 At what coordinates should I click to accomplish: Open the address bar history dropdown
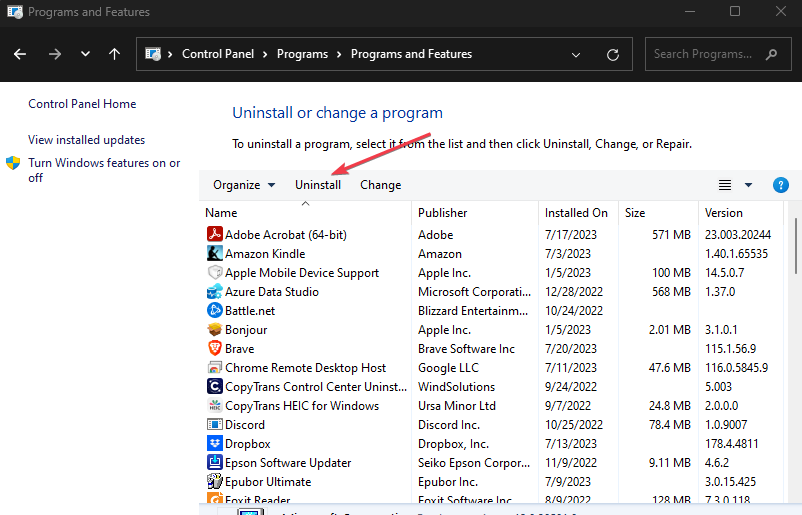576,55
